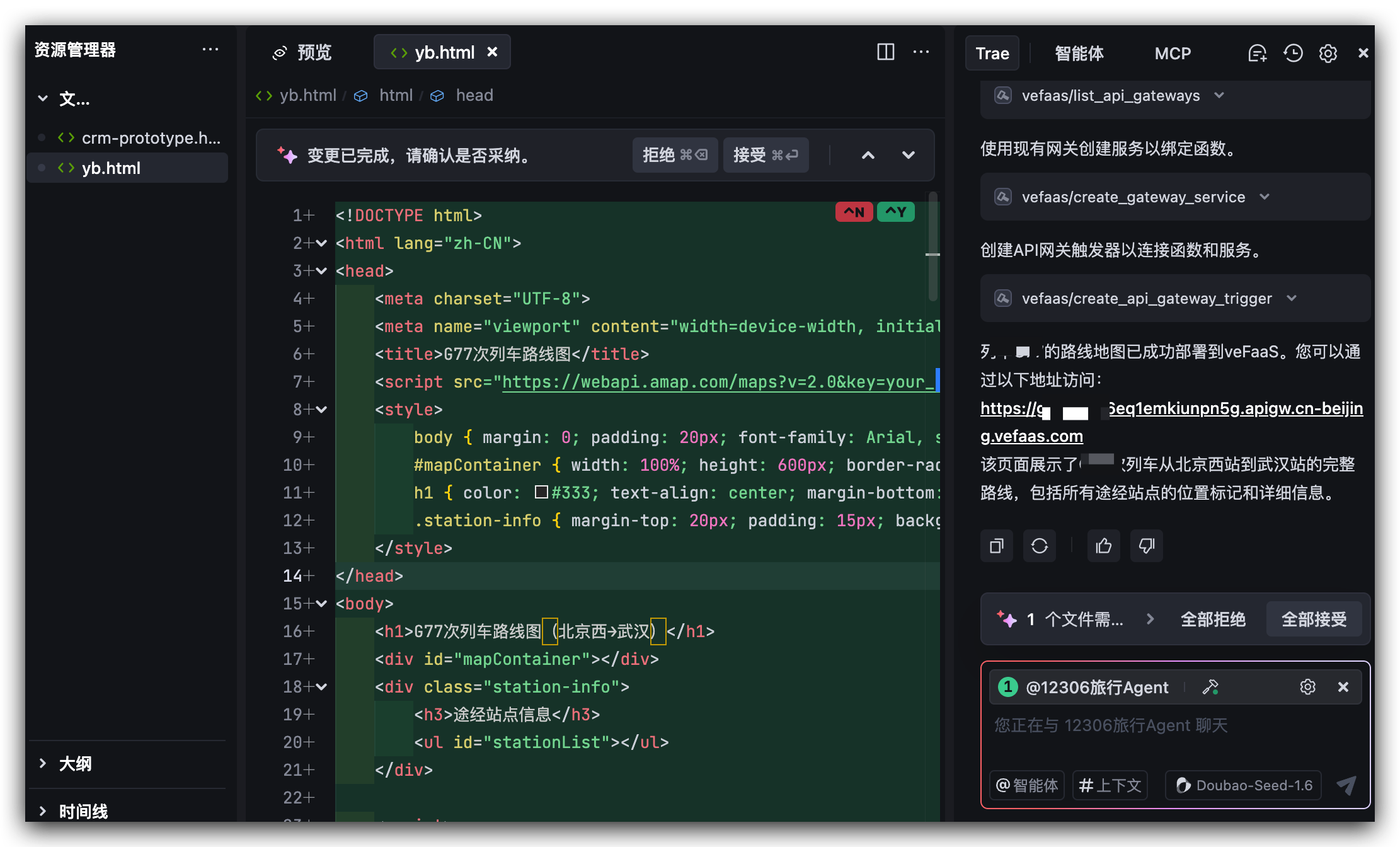Copy the agent response message
1400x847 pixels.
[x=997, y=546]
